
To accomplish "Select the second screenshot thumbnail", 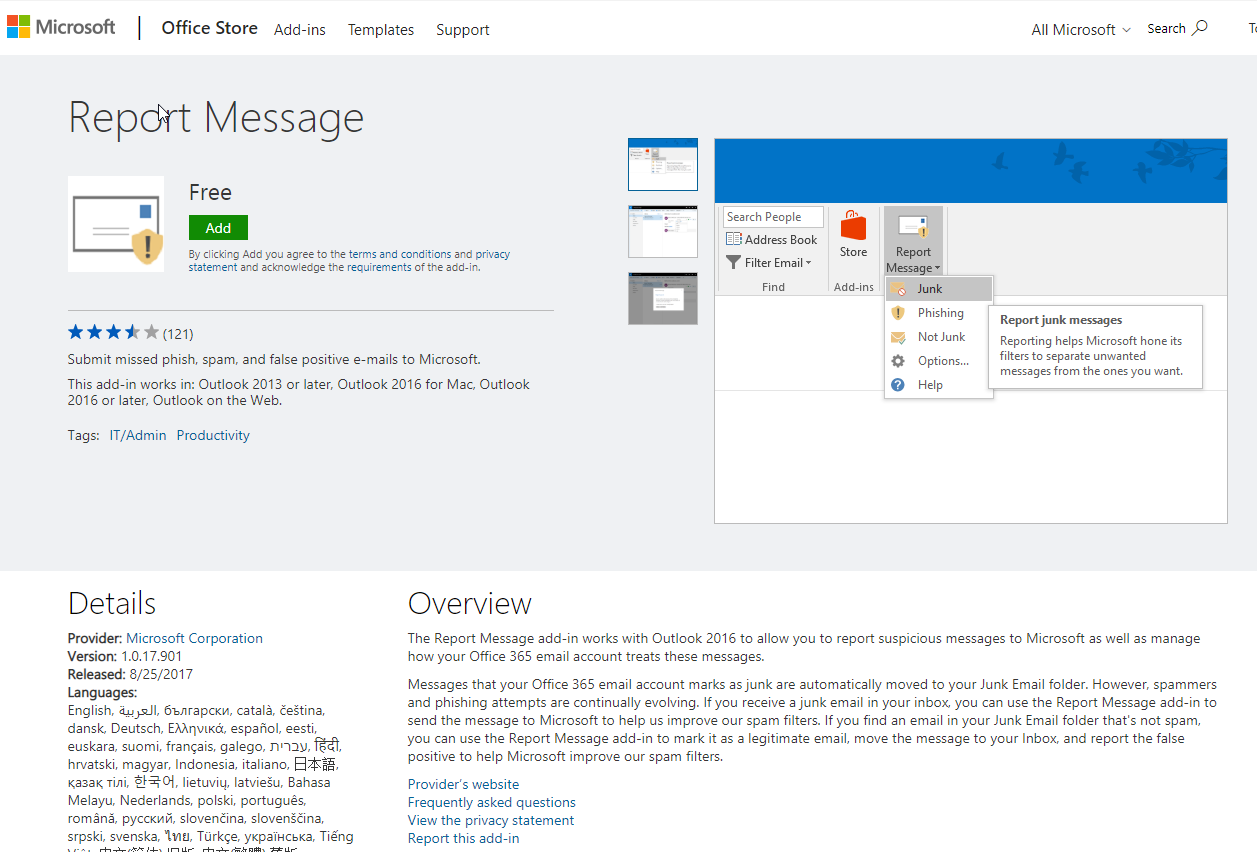I will click(x=663, y=231).
